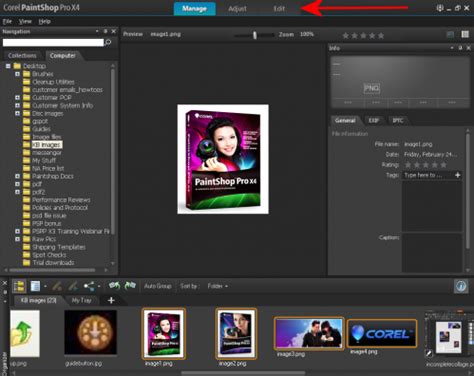Screen dimensions: 474x376
Task: Click the Caption text box
Action: click(432, 253)
